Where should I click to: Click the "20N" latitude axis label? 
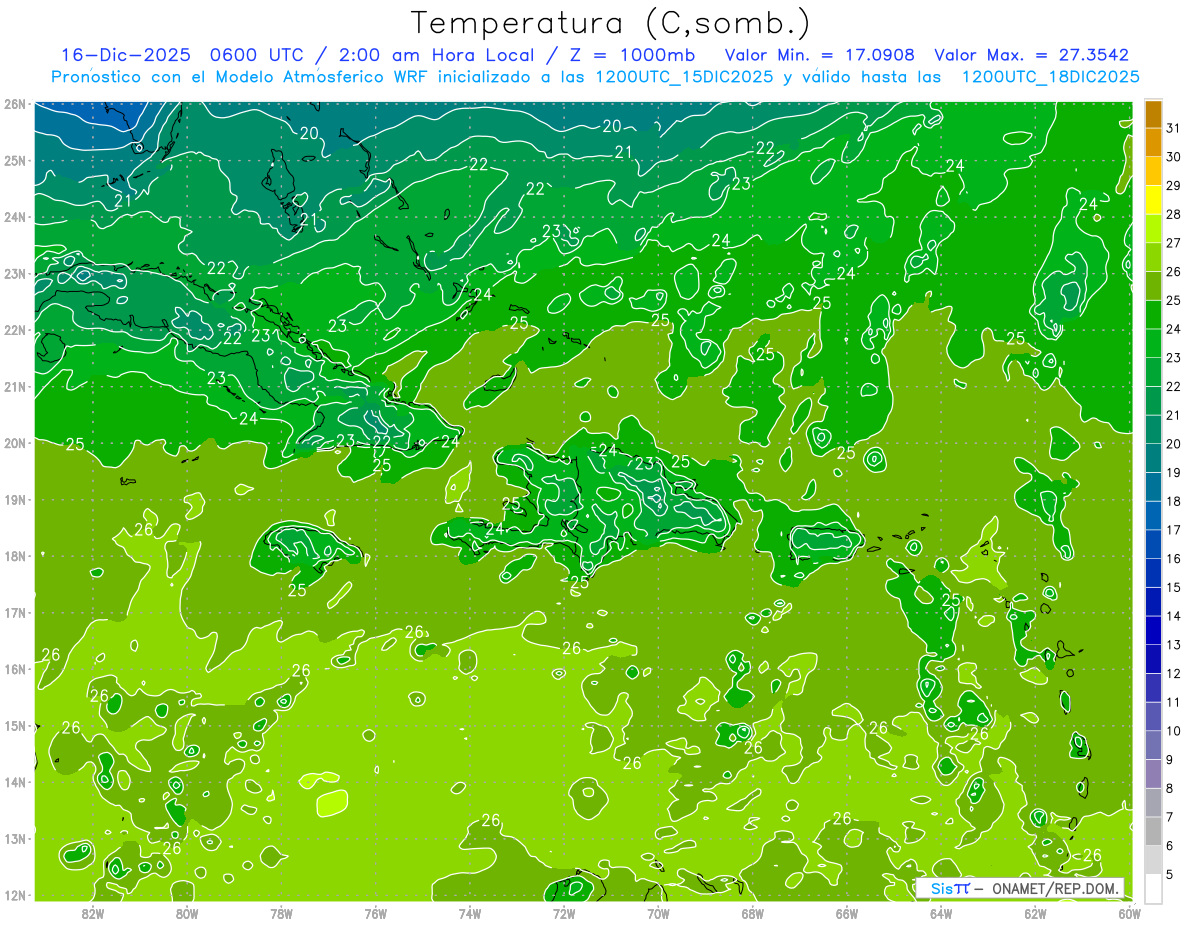15,443
